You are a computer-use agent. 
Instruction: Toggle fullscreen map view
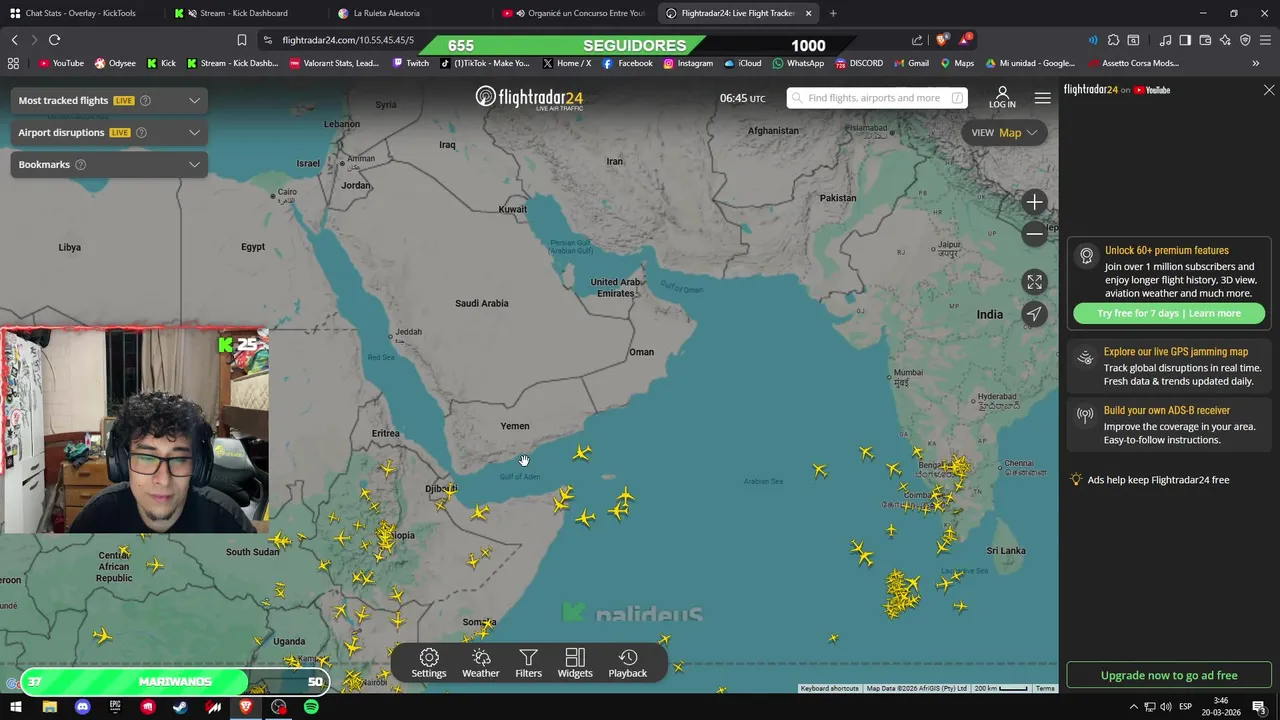click(x=1035, y=282)
